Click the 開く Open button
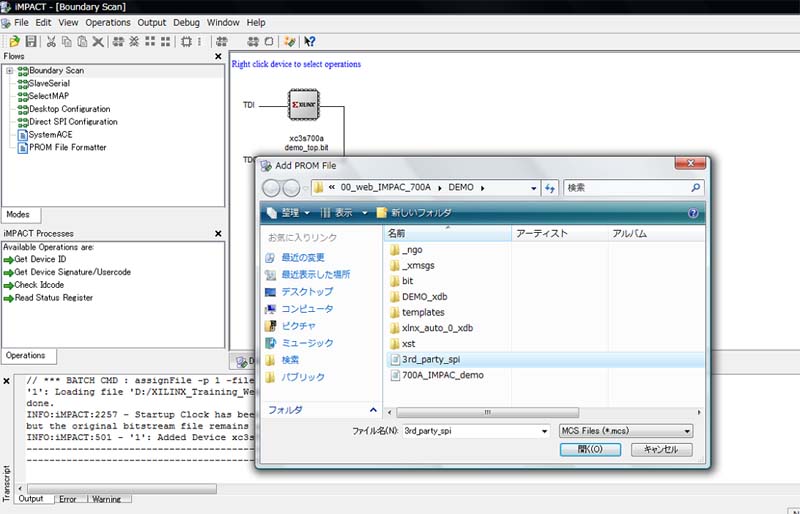800x514 pixels. click(590, 449)
